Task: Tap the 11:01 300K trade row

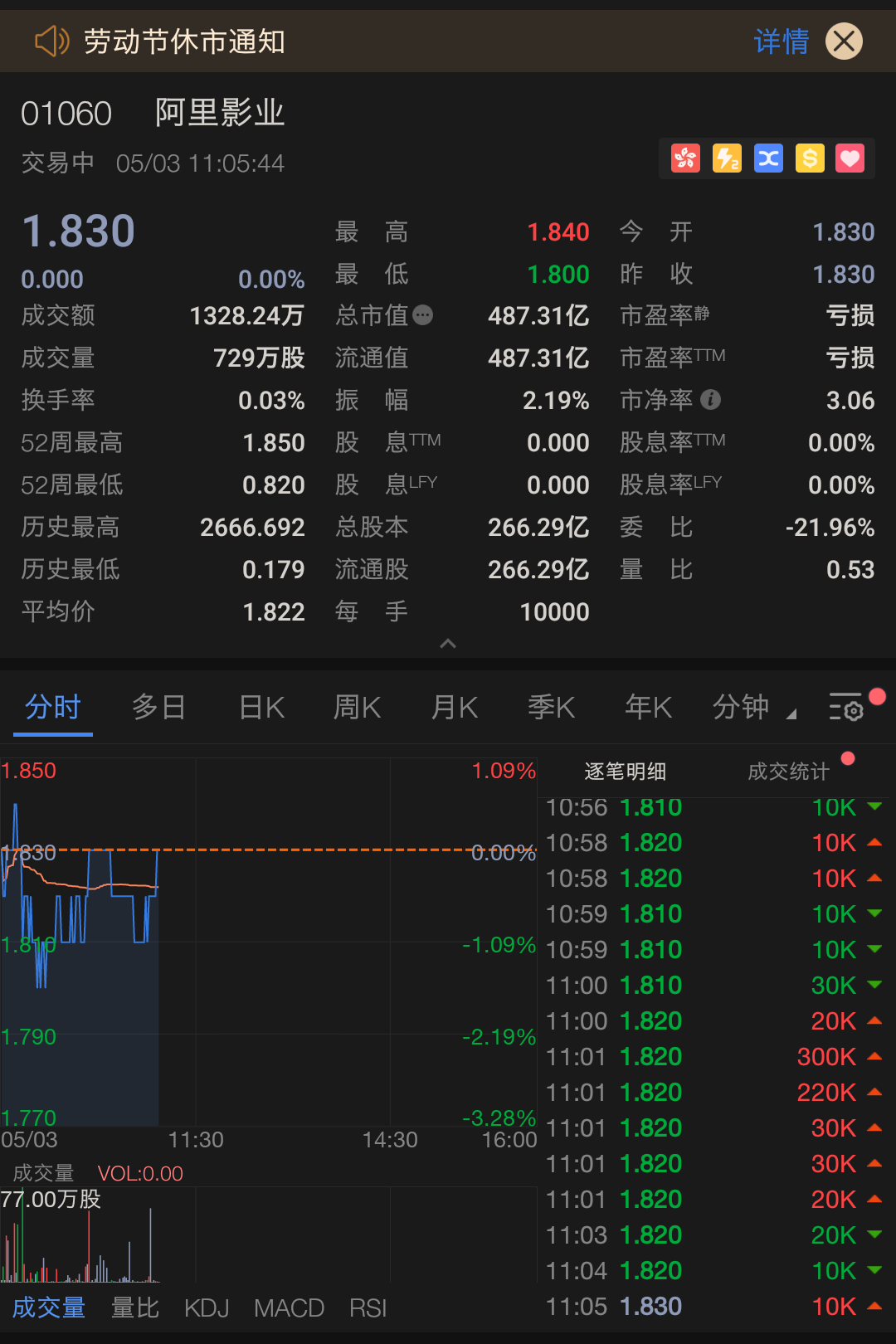Action: (x=713, y=1057)
